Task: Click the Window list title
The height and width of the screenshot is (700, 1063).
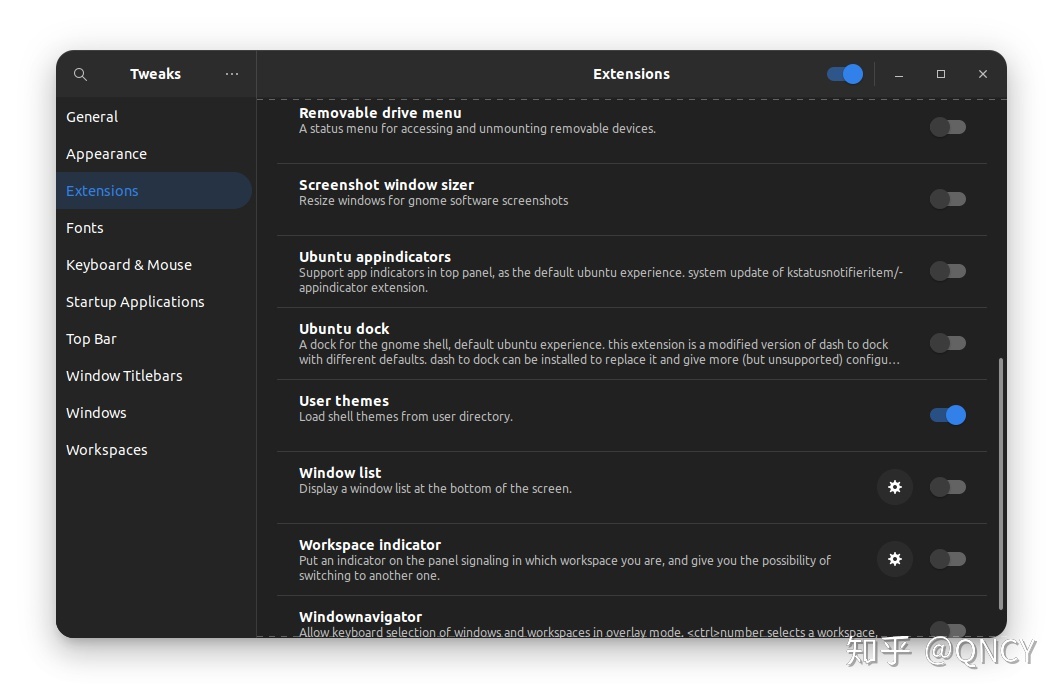Action: pos(340,472)
